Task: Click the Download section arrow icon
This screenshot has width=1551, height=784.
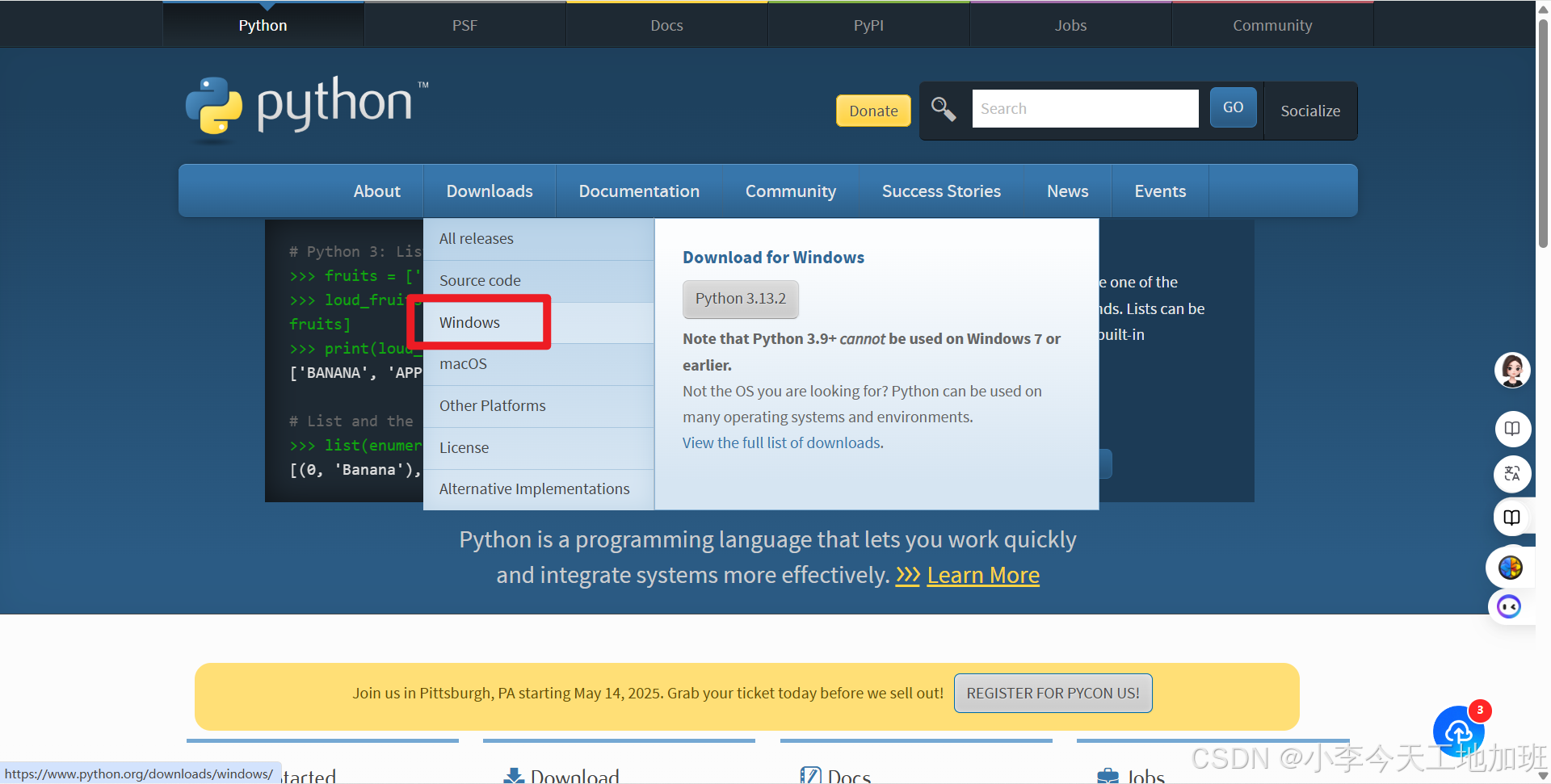Action: pos(514,777)
